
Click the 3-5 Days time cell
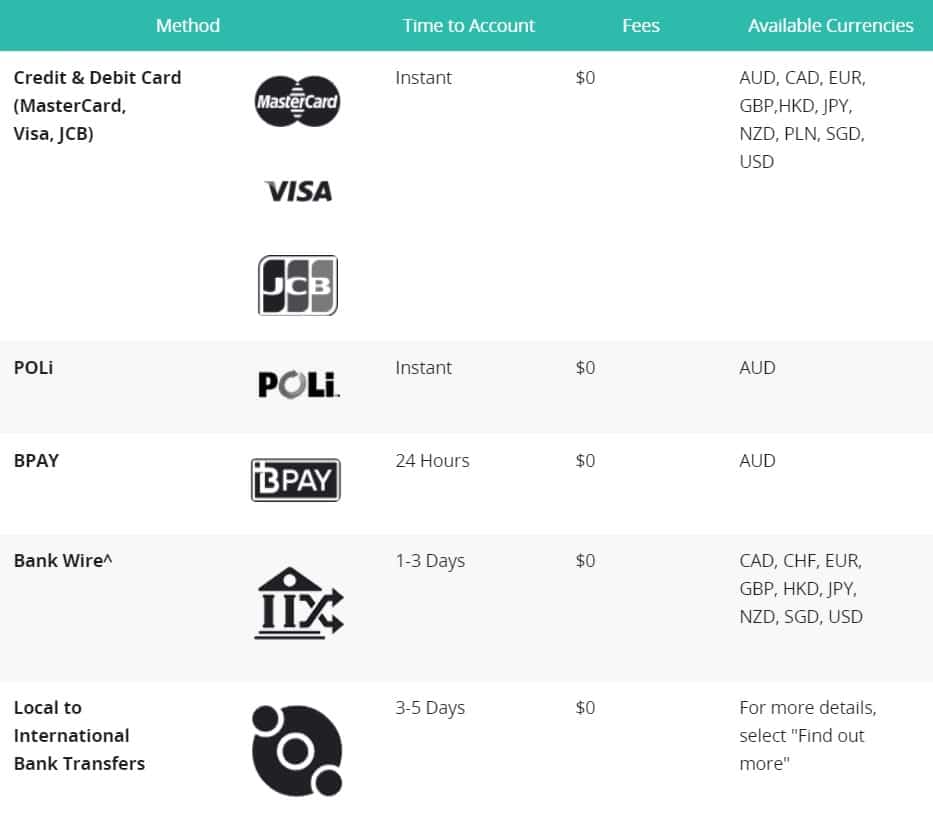coord(430,707)
